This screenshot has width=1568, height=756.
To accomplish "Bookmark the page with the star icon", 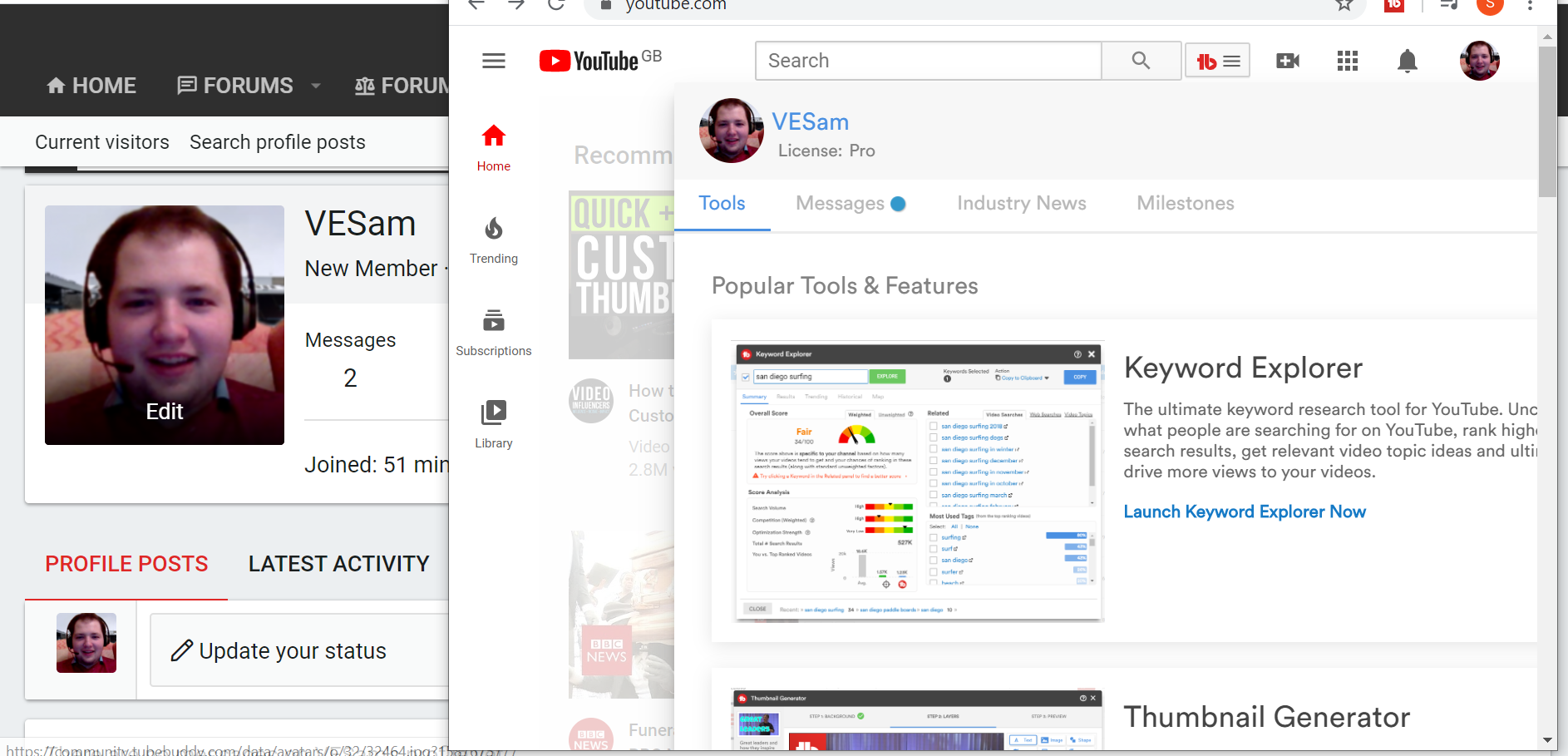I will (1344, 5).
